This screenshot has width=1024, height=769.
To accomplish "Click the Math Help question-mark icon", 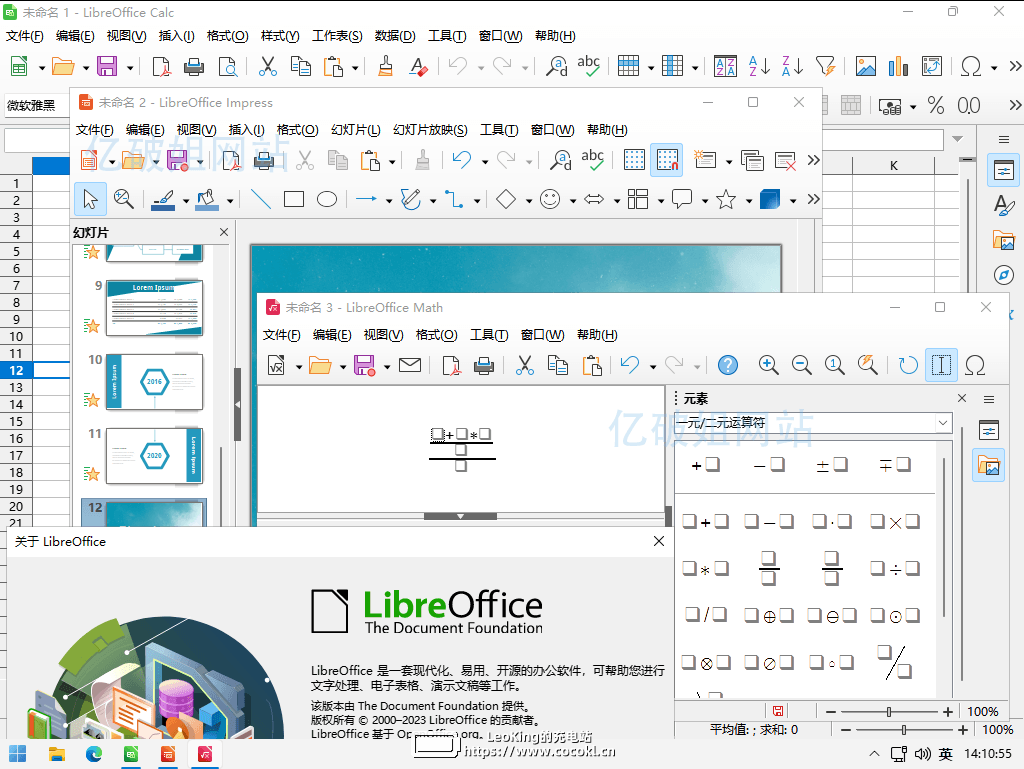I will click(728, 365).
